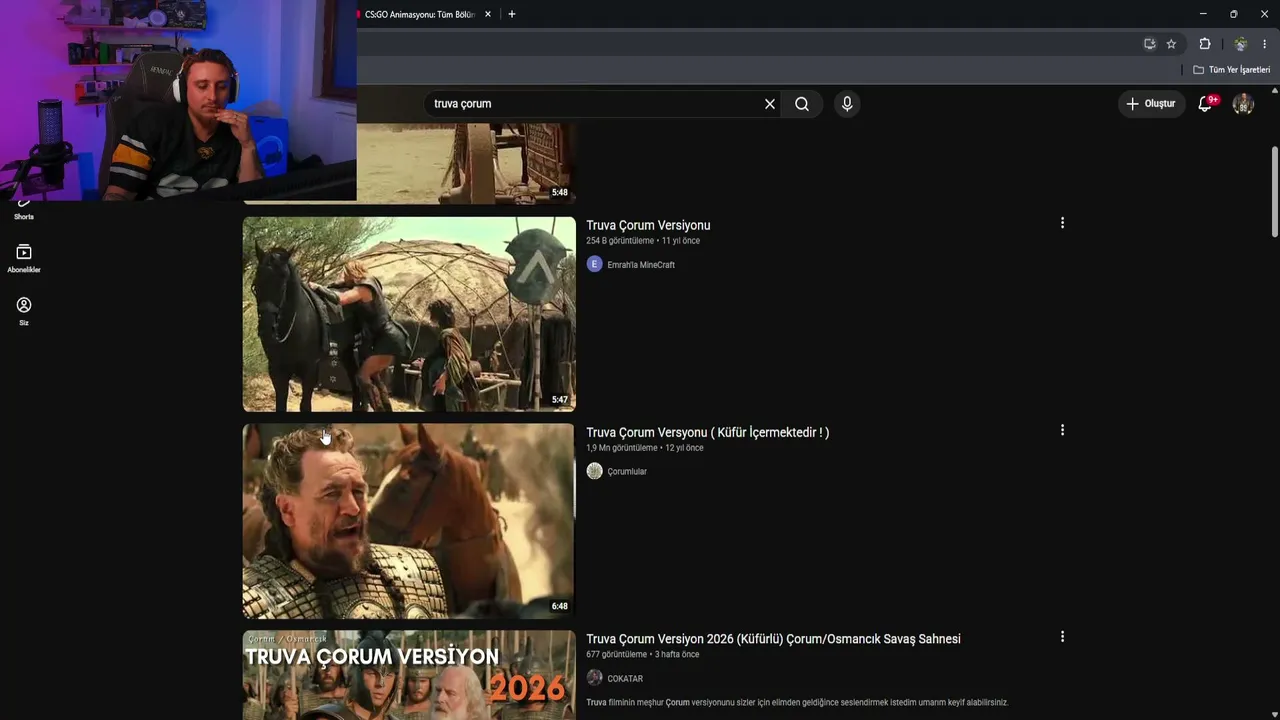
Task: Click the magnifier search button
Action: click(802, 104)
